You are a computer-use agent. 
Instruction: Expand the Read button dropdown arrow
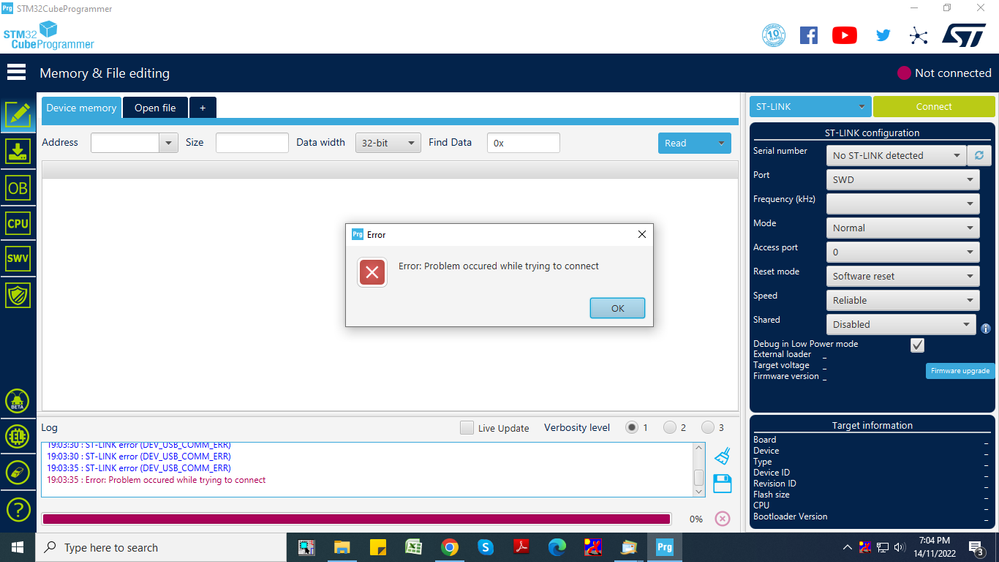pyautogui.click(x=721, y=143)
